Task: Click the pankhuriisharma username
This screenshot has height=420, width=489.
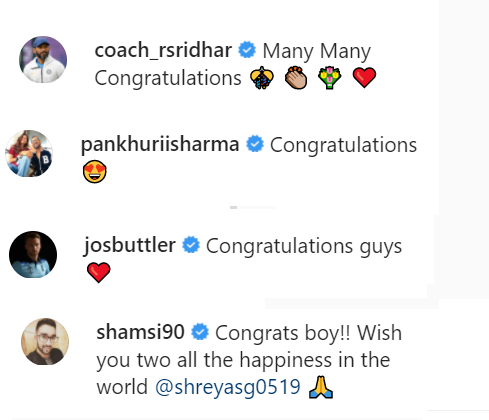Action: 160,146
